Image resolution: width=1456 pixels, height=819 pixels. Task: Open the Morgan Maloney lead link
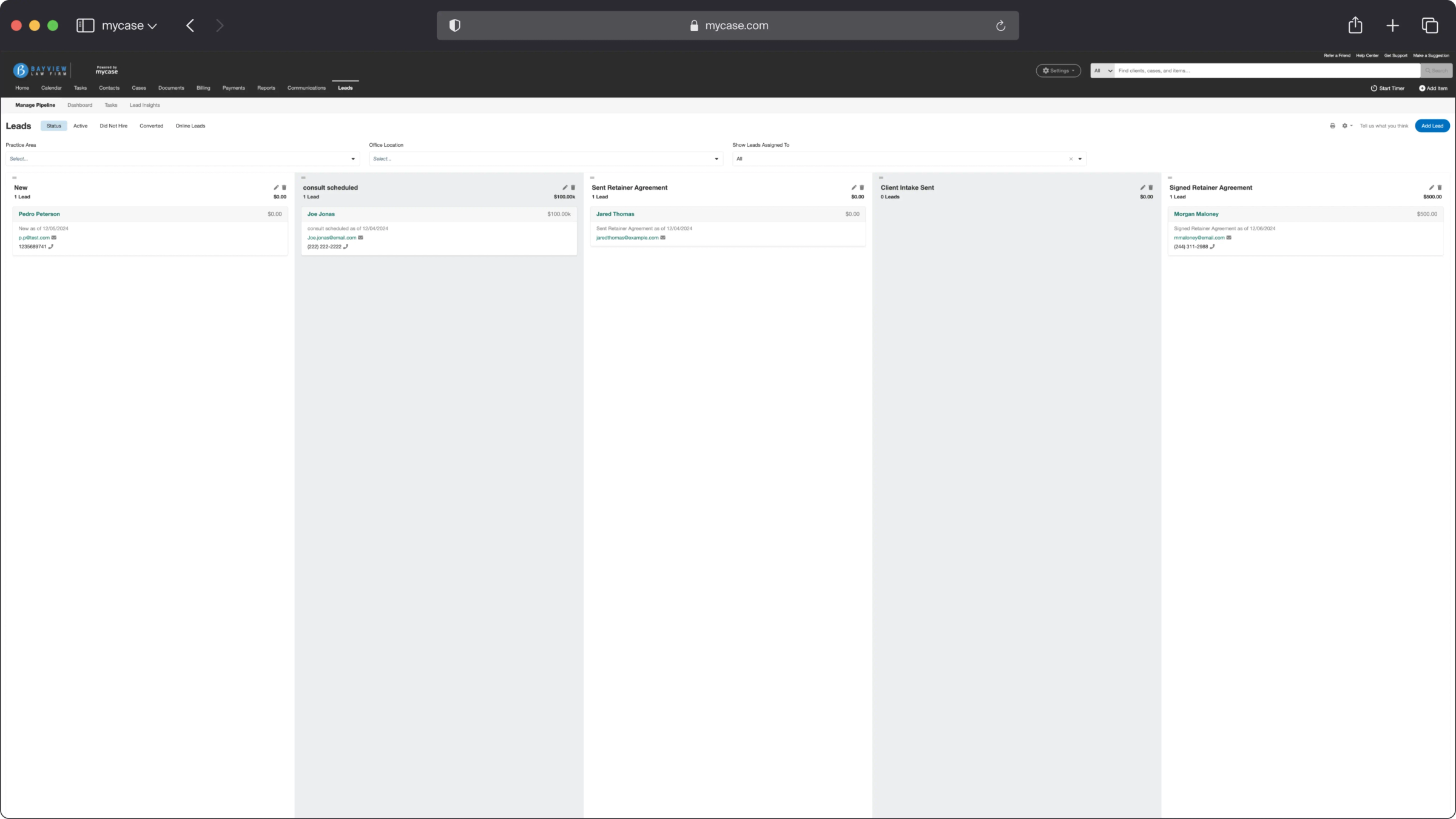coord(1196,214)
